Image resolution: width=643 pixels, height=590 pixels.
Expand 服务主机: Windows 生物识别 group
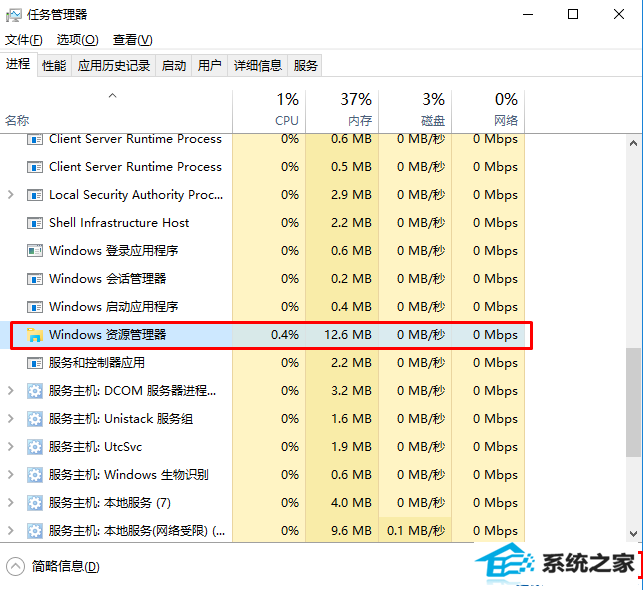(x=11, y=475)
